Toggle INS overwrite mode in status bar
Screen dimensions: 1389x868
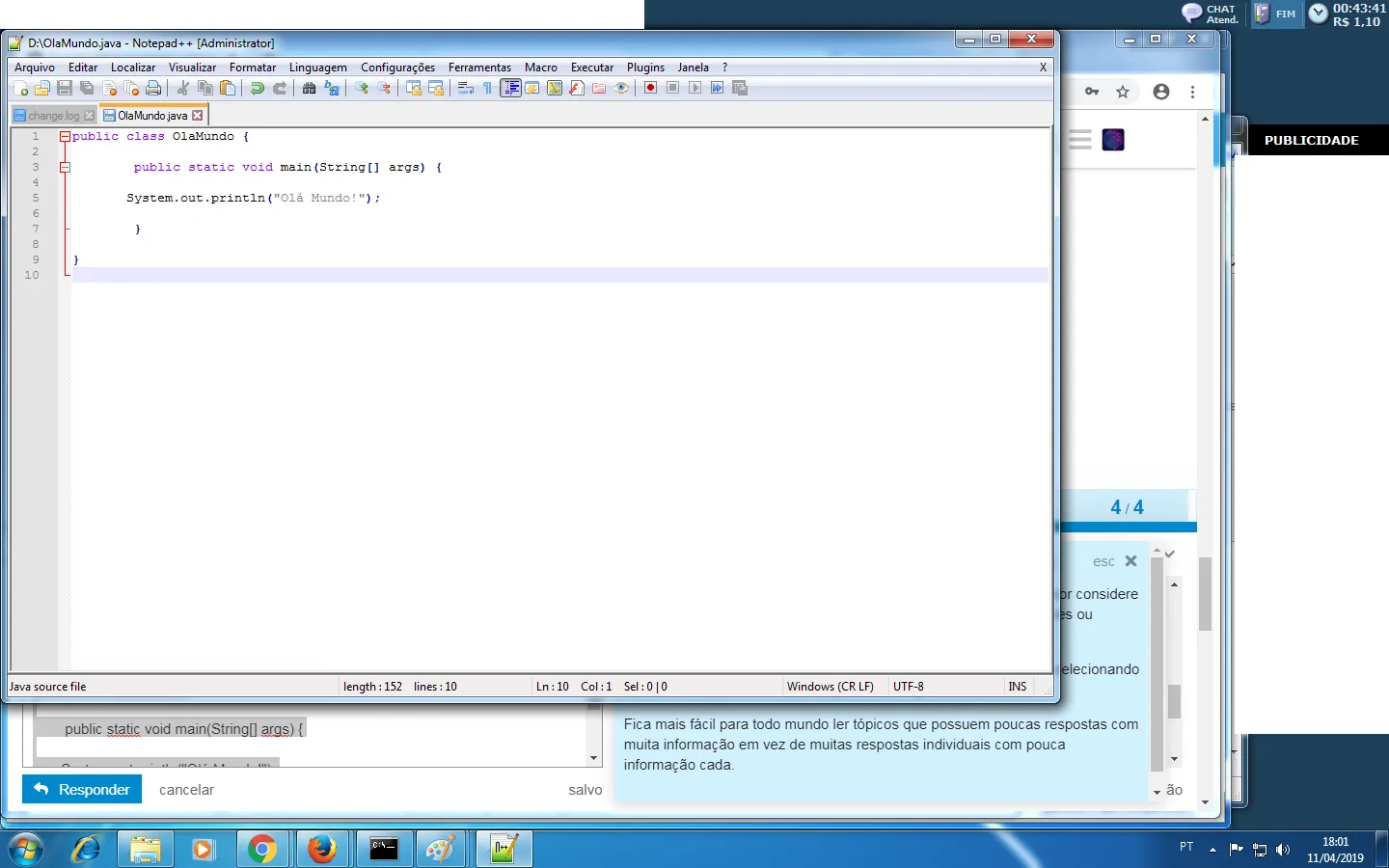1017,686
